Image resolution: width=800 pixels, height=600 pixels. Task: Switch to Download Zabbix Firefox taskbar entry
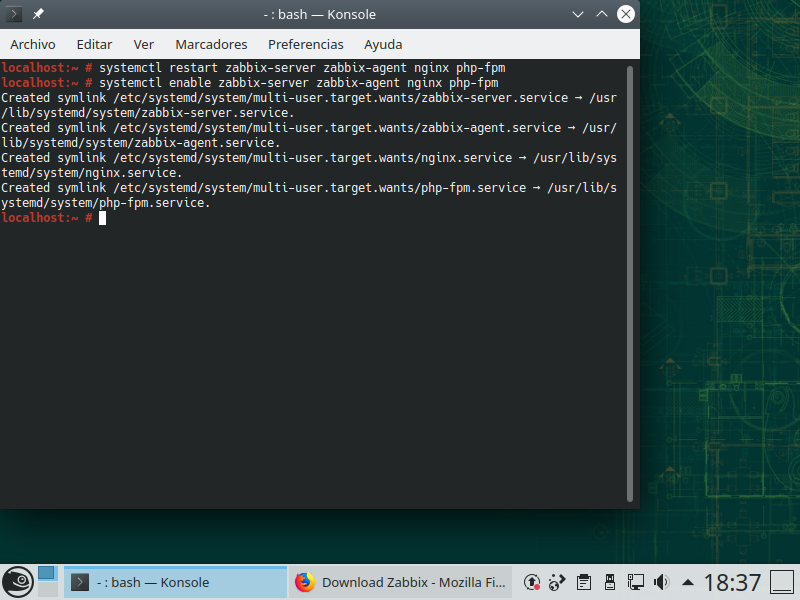401,582
